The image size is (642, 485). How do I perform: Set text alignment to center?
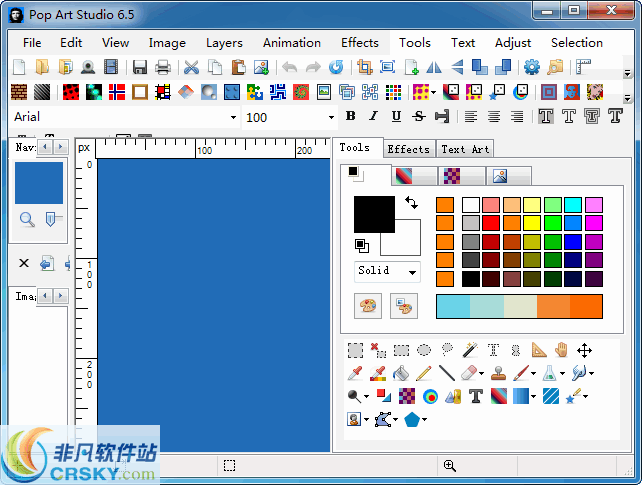click(x=494, y=117)
